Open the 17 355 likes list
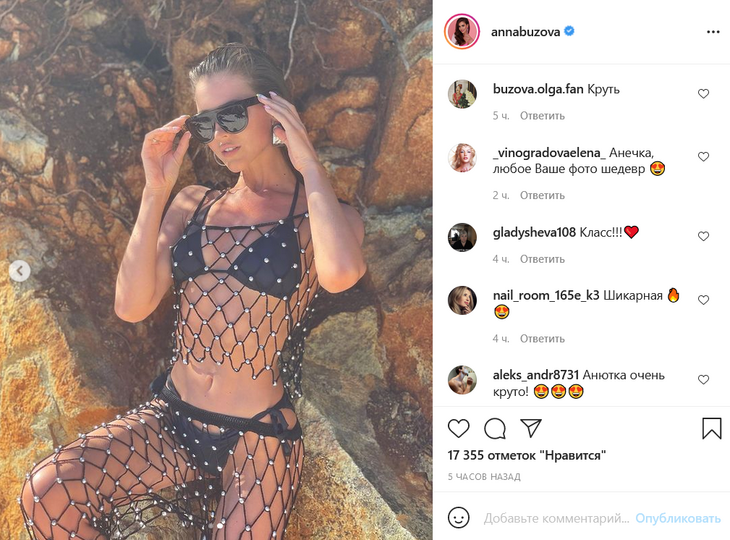This screenshot has width=730, height=540. click(527, 455)
